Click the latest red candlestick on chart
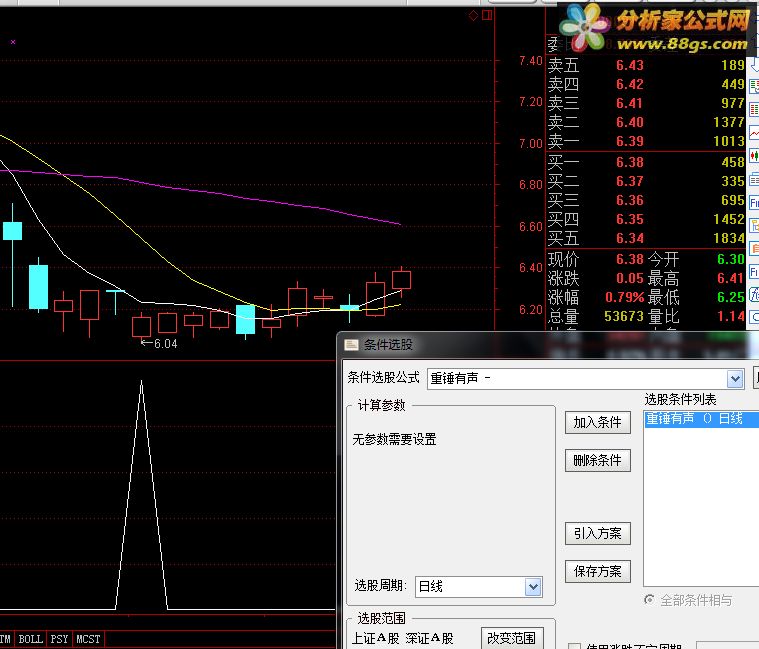Image resolution: width=759 pixels, height=649 pixels. coord(401,281)
